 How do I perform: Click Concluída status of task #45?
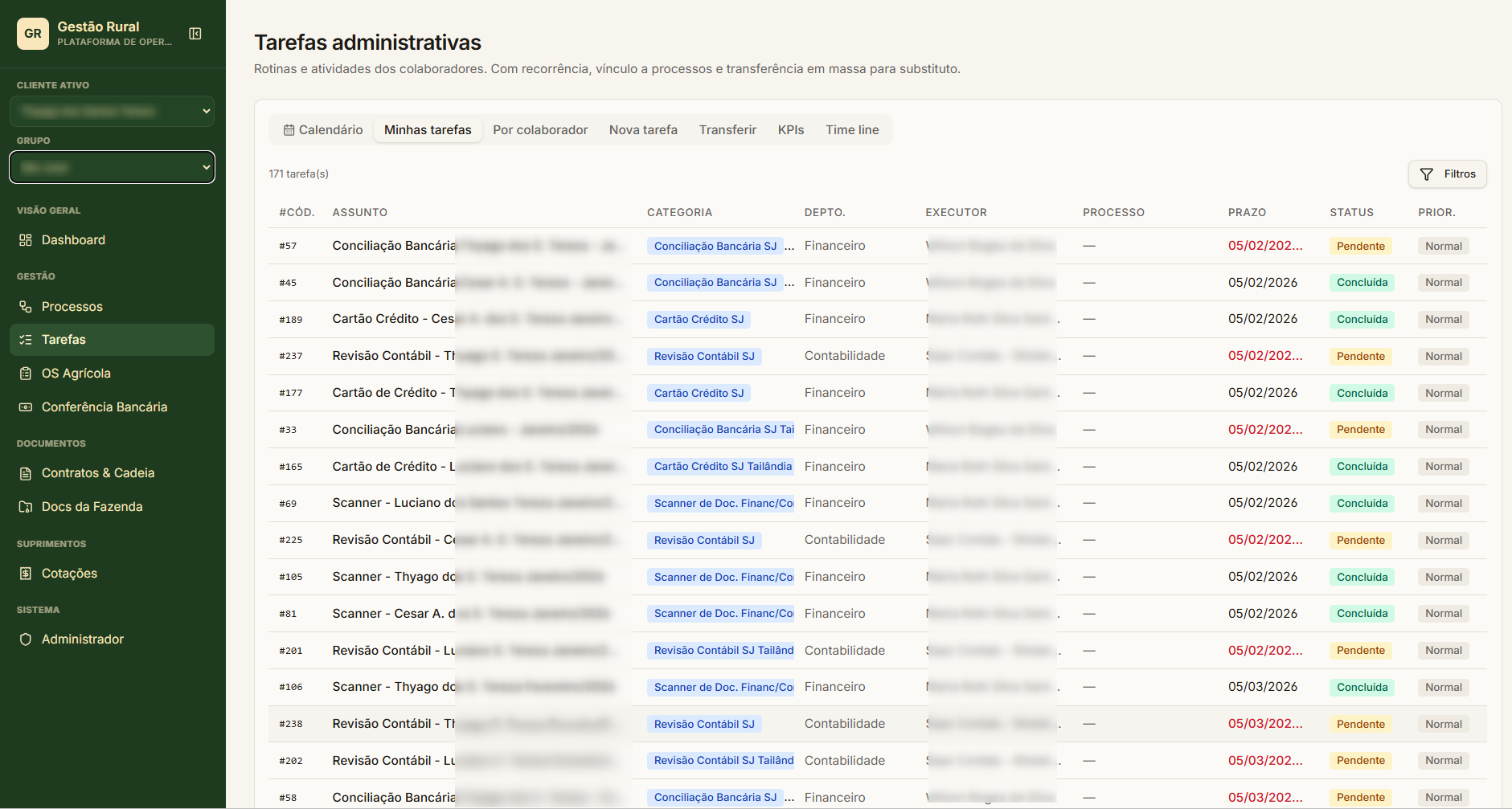1362,283
